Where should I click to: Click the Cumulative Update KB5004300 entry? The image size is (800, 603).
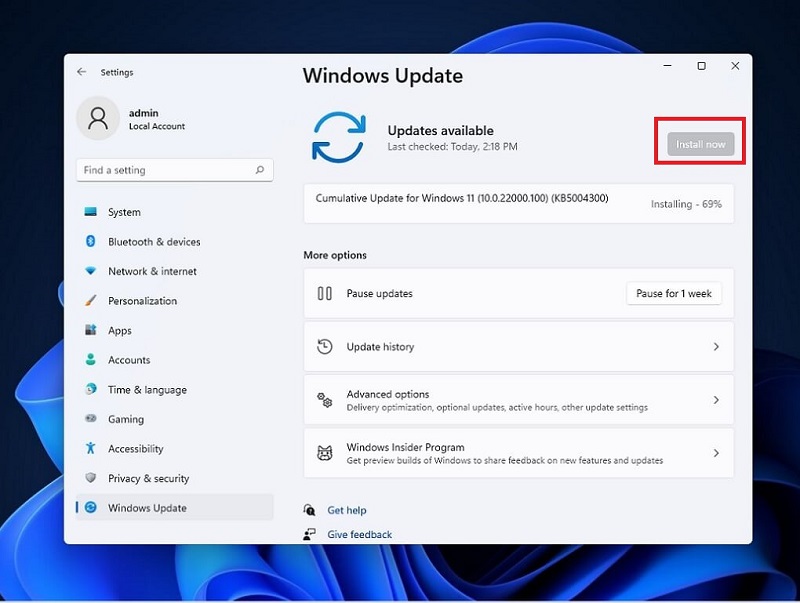(518, 204)
